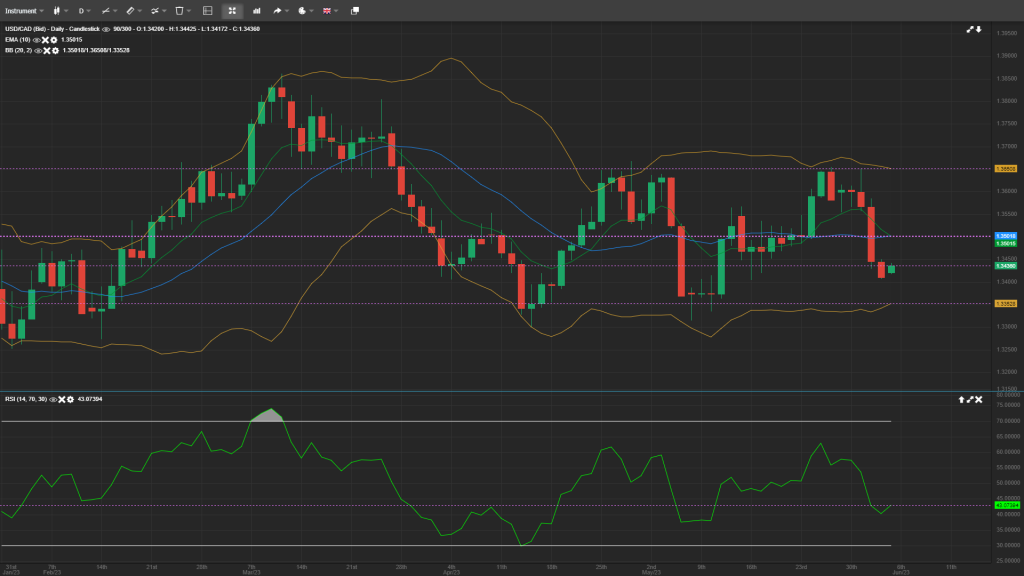The width and height of the screenshot is (1024, 576).
Task: Expand the RSI panel
Action: pyautogui.click(x=970, y=399)
